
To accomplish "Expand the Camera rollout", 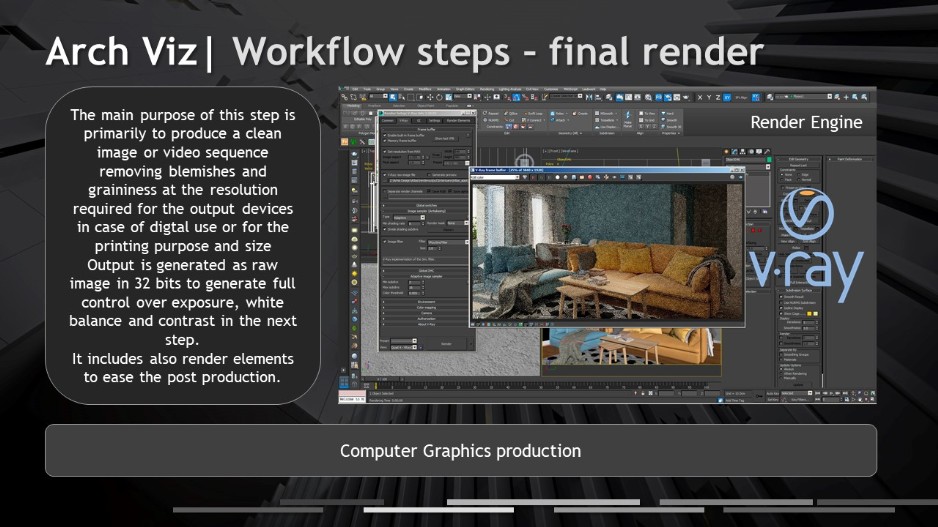I will click(427, 313).
